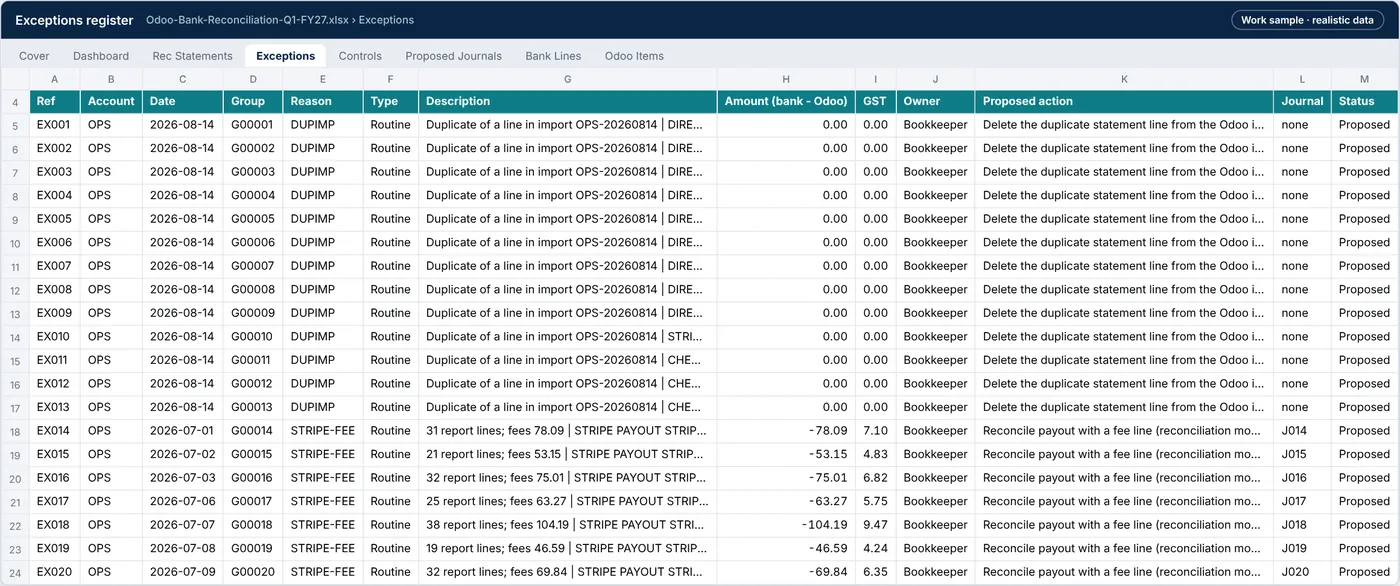Select column M header

click(x=1364, y=79)
